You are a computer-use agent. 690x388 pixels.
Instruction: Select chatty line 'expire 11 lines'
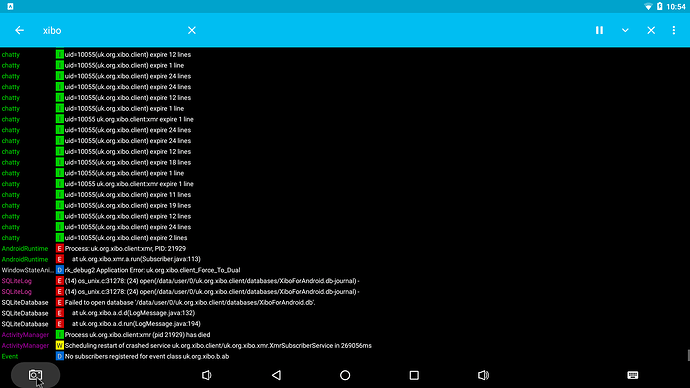tap(128, 194)
